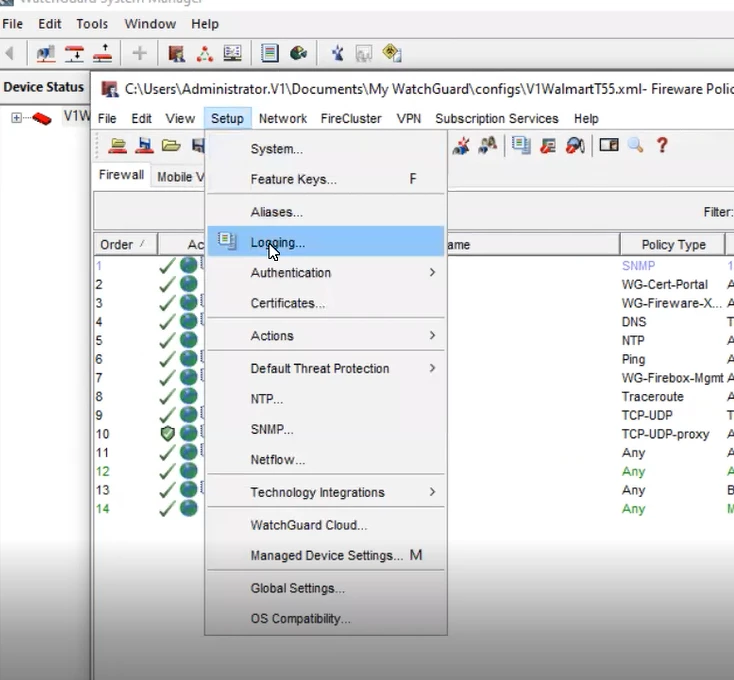This screenshot has height=680, width=734.
Task: Open Aliases... from the Setup menu
Action: coord(325,212)
